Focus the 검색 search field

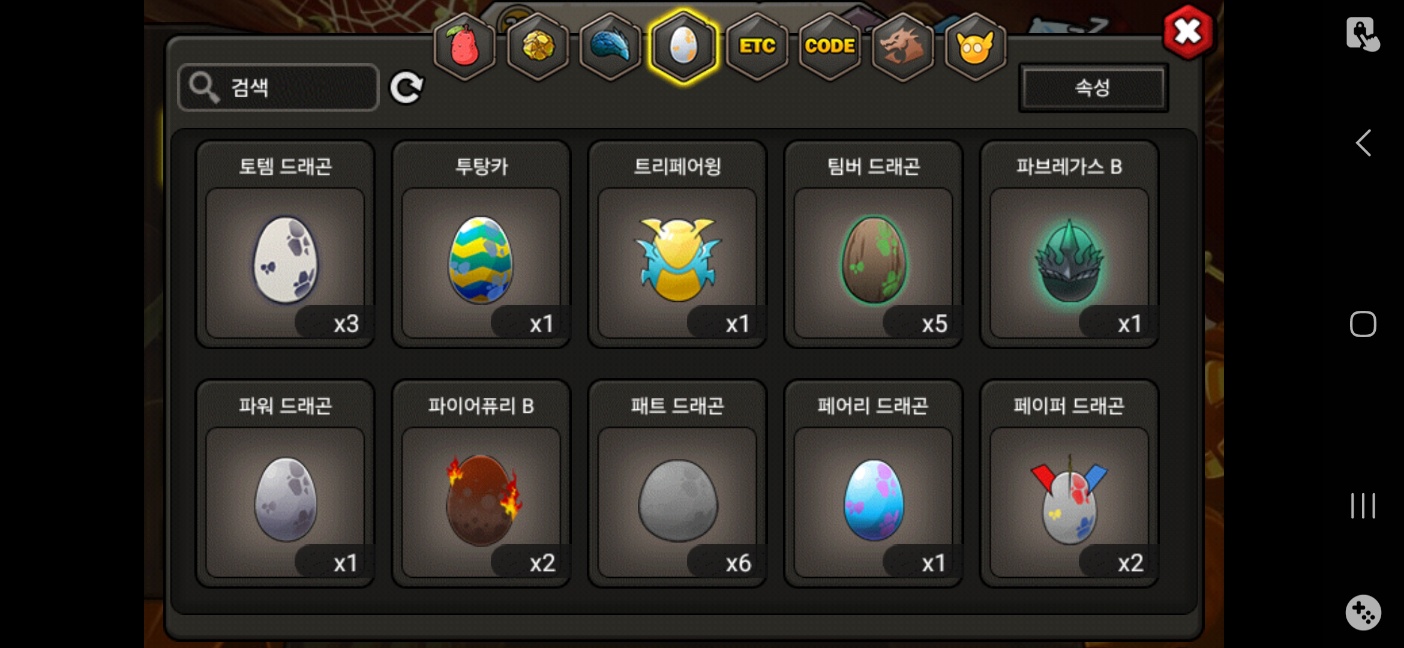(278, 87)
